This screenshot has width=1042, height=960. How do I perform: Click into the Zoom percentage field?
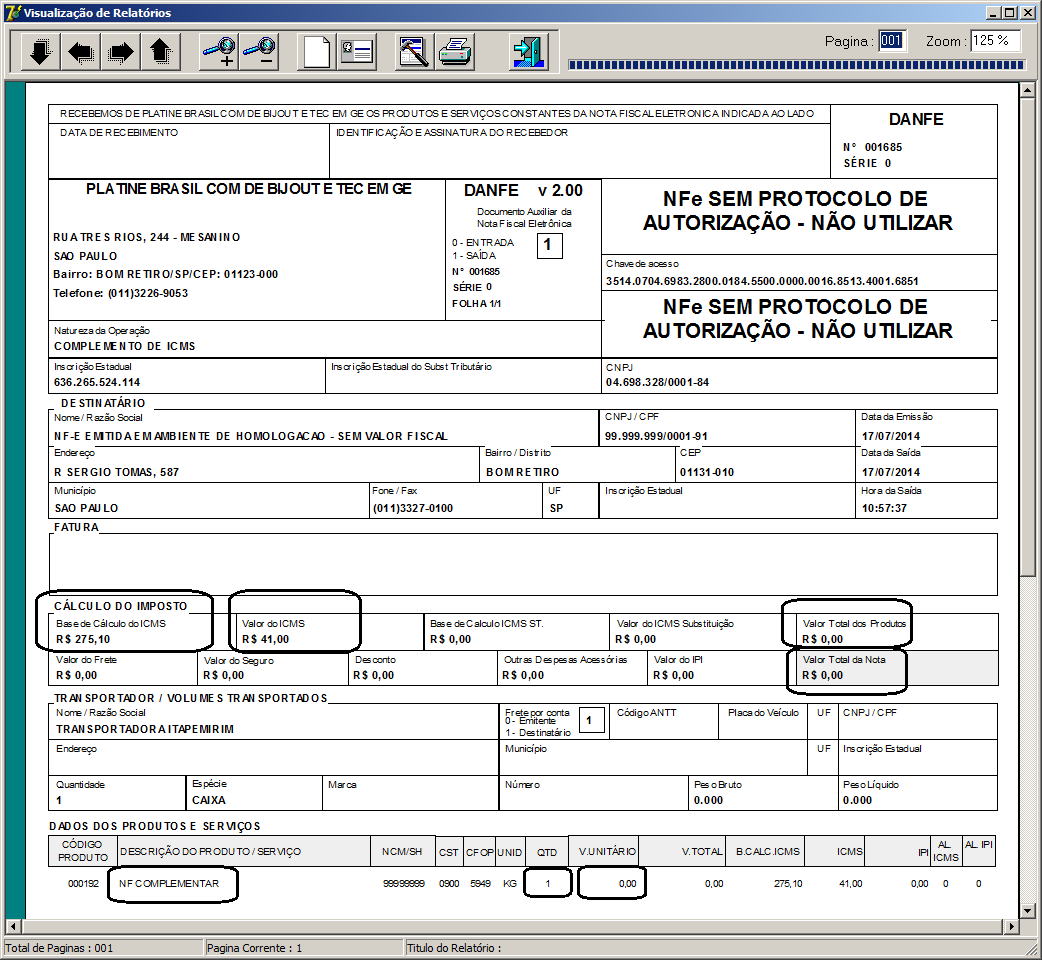(x=997, y=41)
